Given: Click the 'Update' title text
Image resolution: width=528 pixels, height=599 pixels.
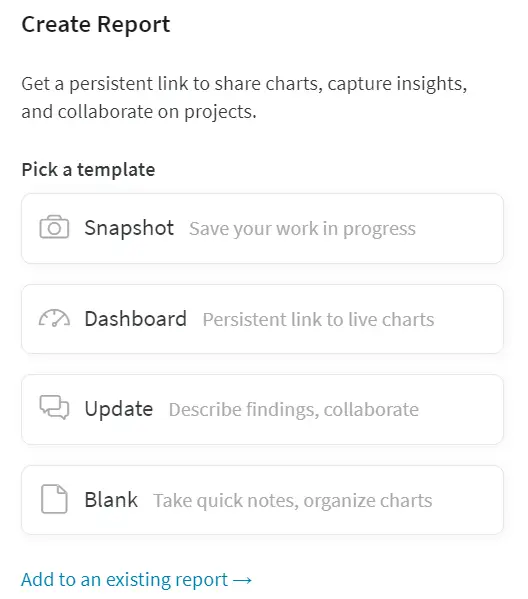Looking at the screenshot, I should point(119,409).
